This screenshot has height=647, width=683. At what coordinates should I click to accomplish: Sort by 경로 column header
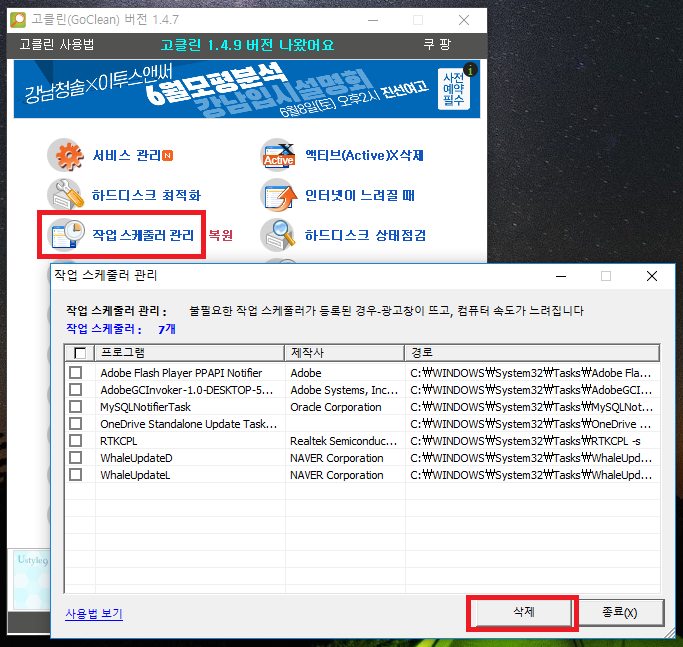[x=532, y=353]
